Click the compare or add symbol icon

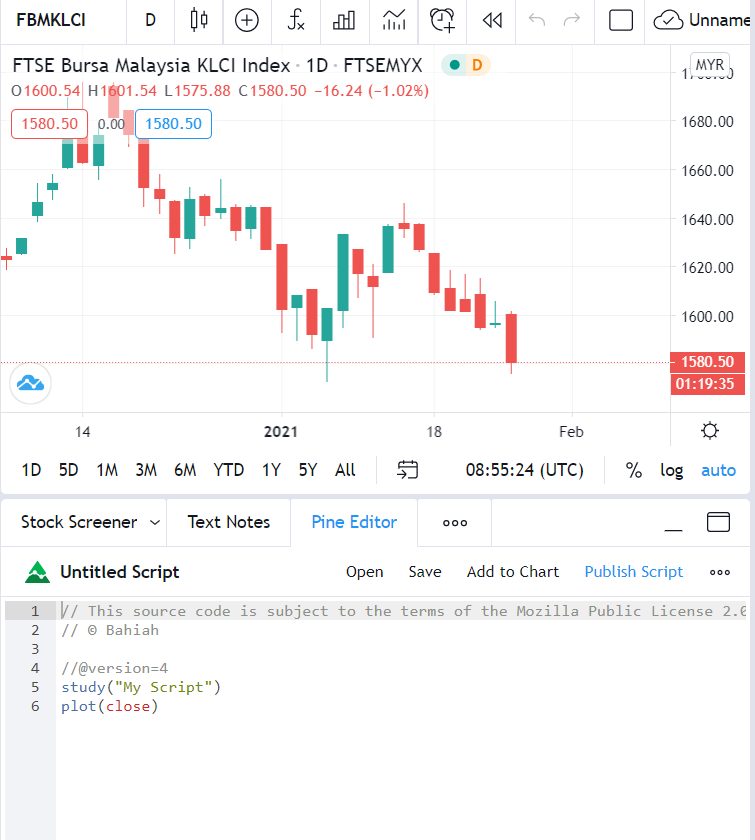coord(246,20)
